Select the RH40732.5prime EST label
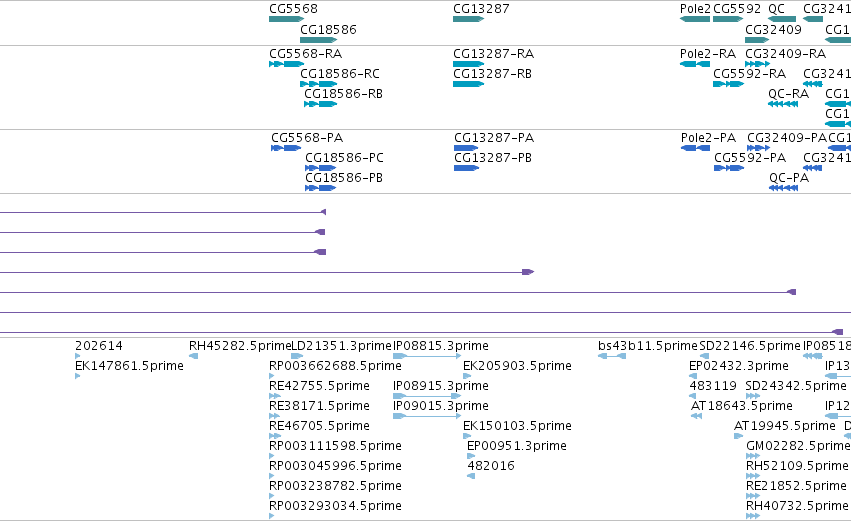The height and width of the screenshot is (521, 851). 797,506
